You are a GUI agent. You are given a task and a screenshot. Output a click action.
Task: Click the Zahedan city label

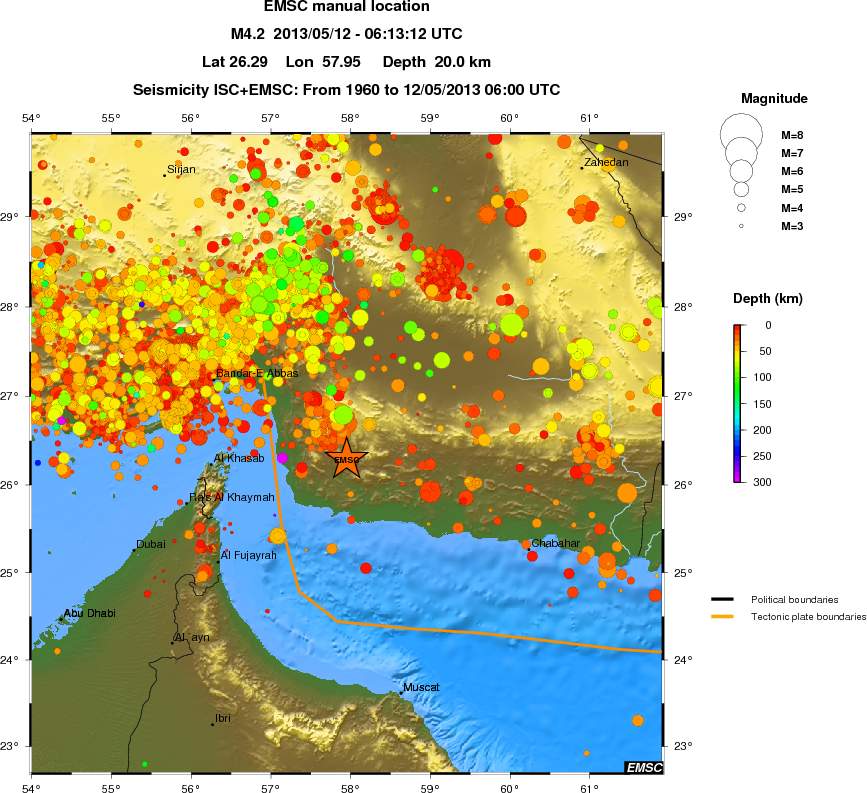pos(607,162)
